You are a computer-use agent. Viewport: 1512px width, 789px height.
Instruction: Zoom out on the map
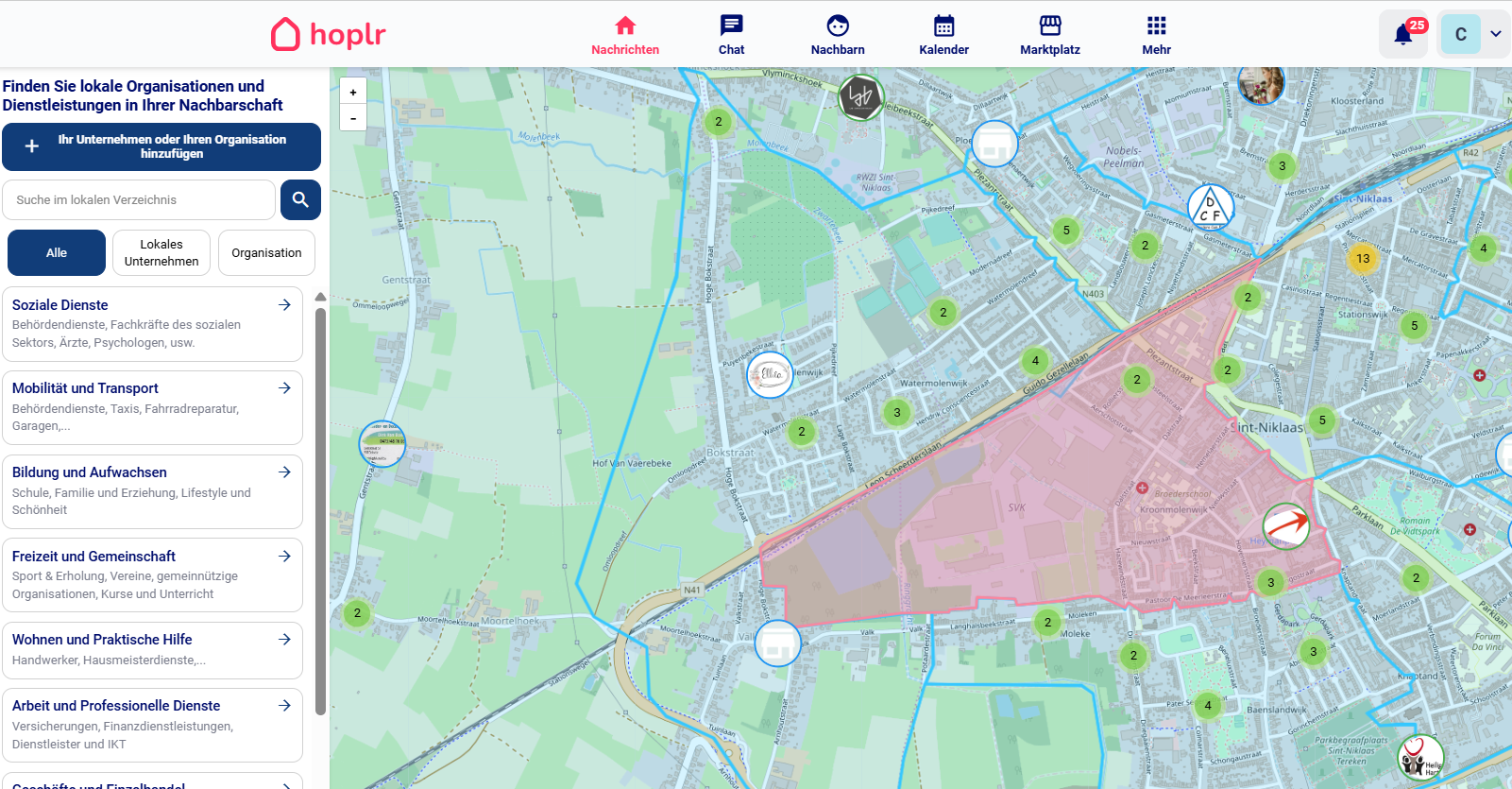tap(353, 118)
